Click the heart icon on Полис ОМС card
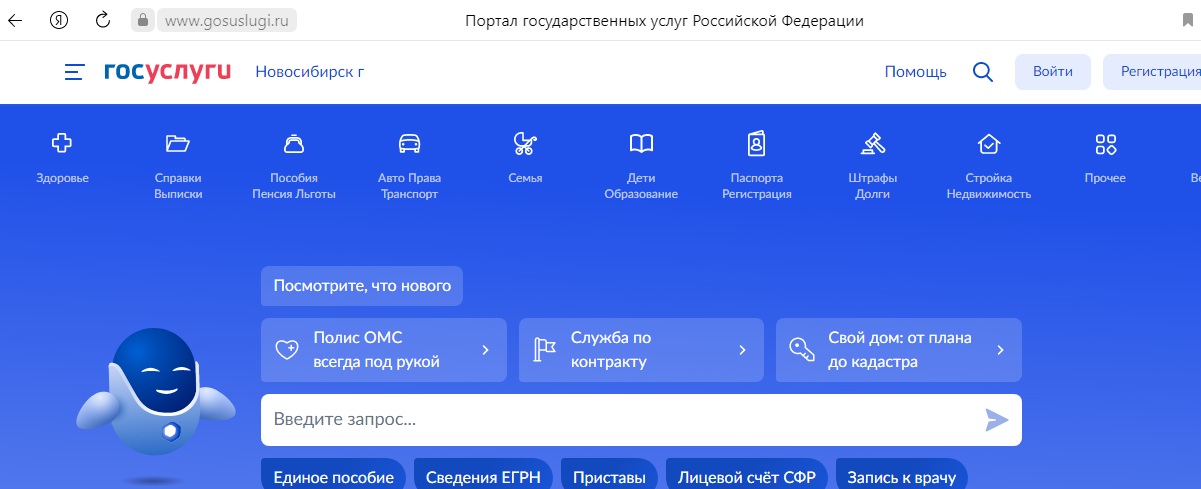1201x489 pixels. tap(287, 350)
